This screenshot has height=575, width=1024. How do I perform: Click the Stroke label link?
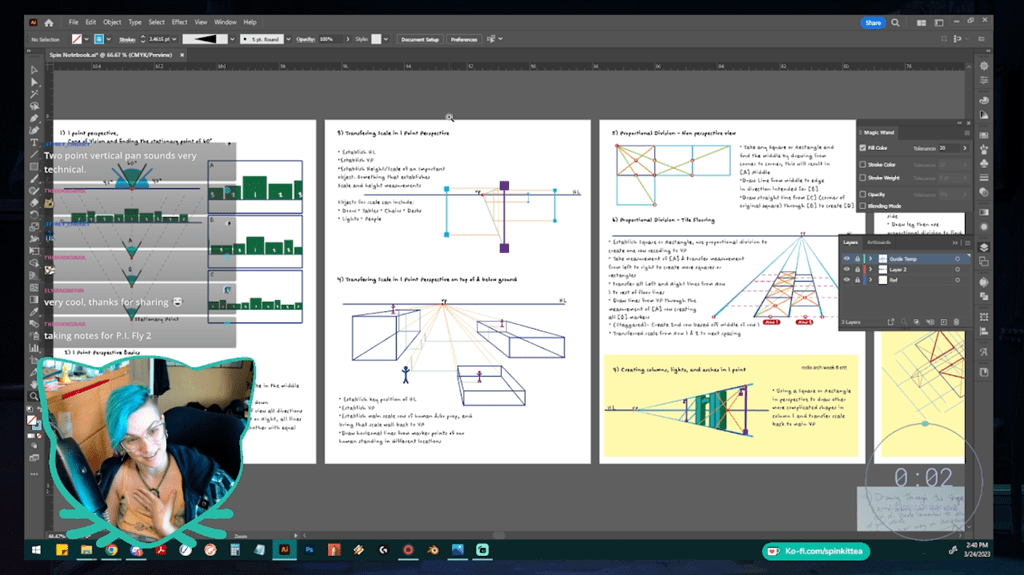coord(127,39)
